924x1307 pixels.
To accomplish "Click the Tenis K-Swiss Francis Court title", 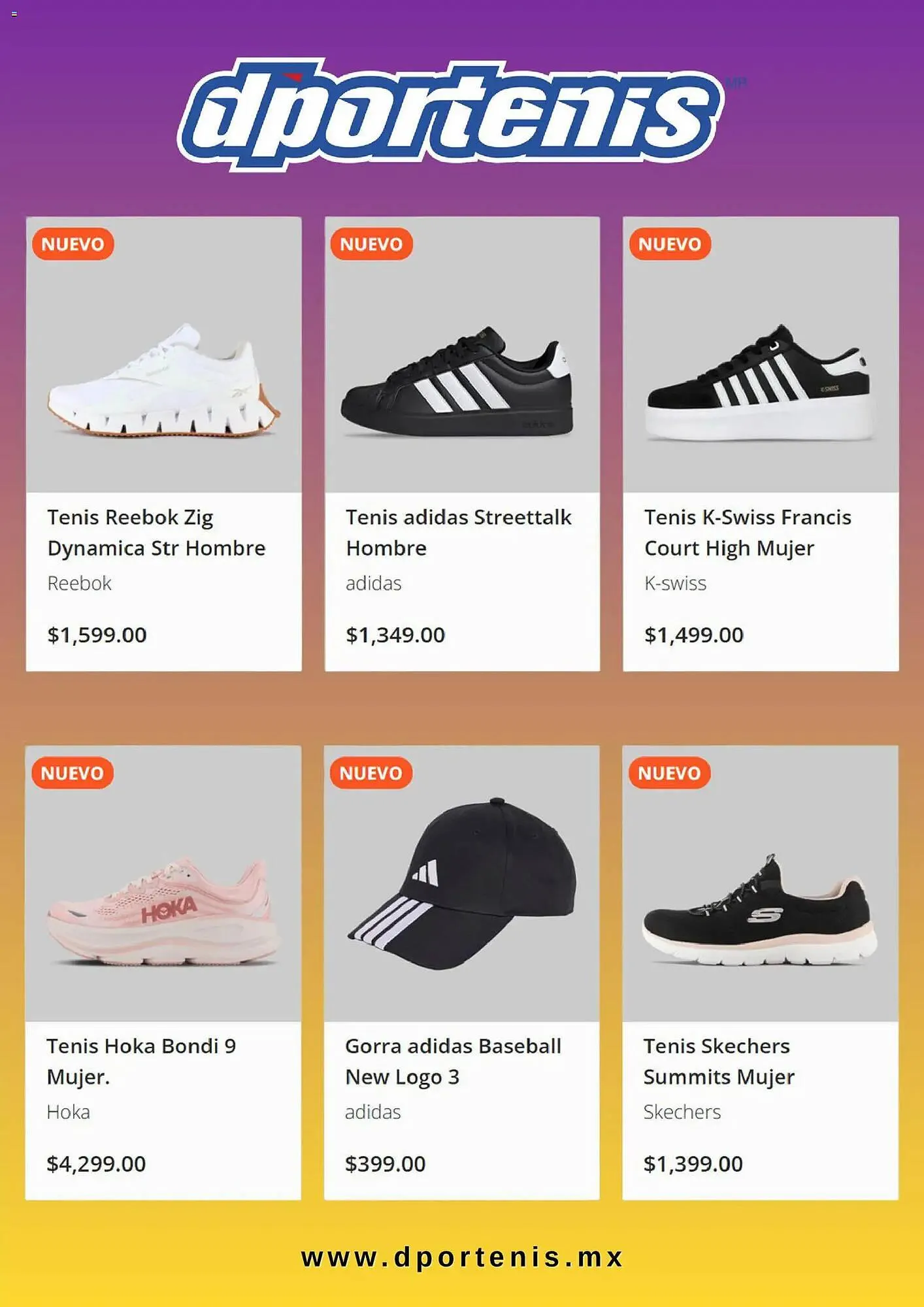I will pyautogui.click(x=748, y=533).
